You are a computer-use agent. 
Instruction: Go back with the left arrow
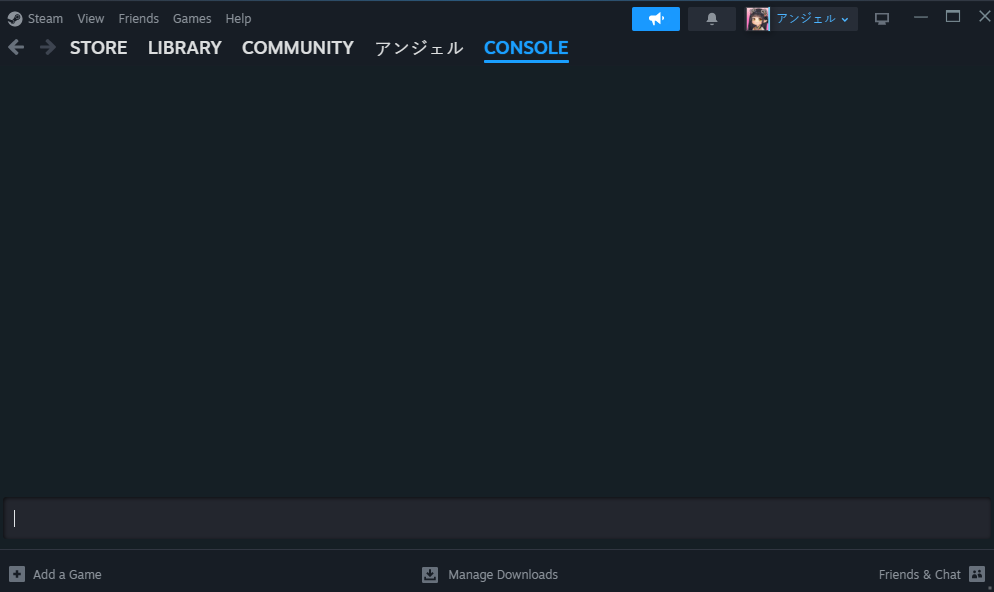16,48
